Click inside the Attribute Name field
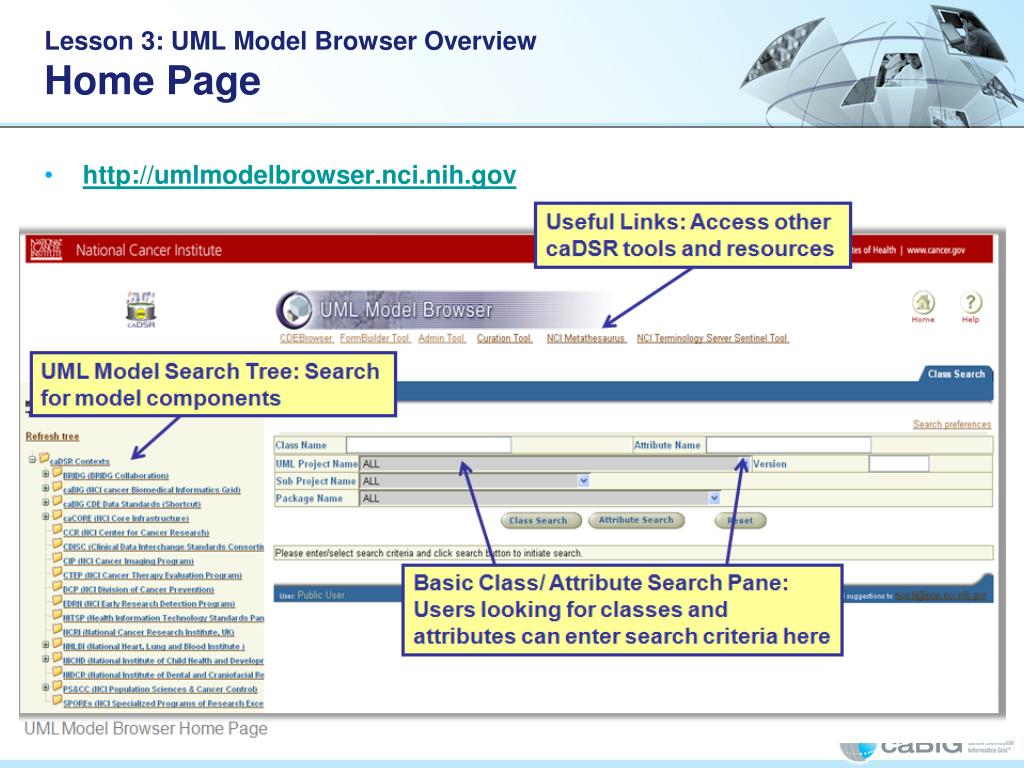1024x768 pixels. (x=788, y=445)
